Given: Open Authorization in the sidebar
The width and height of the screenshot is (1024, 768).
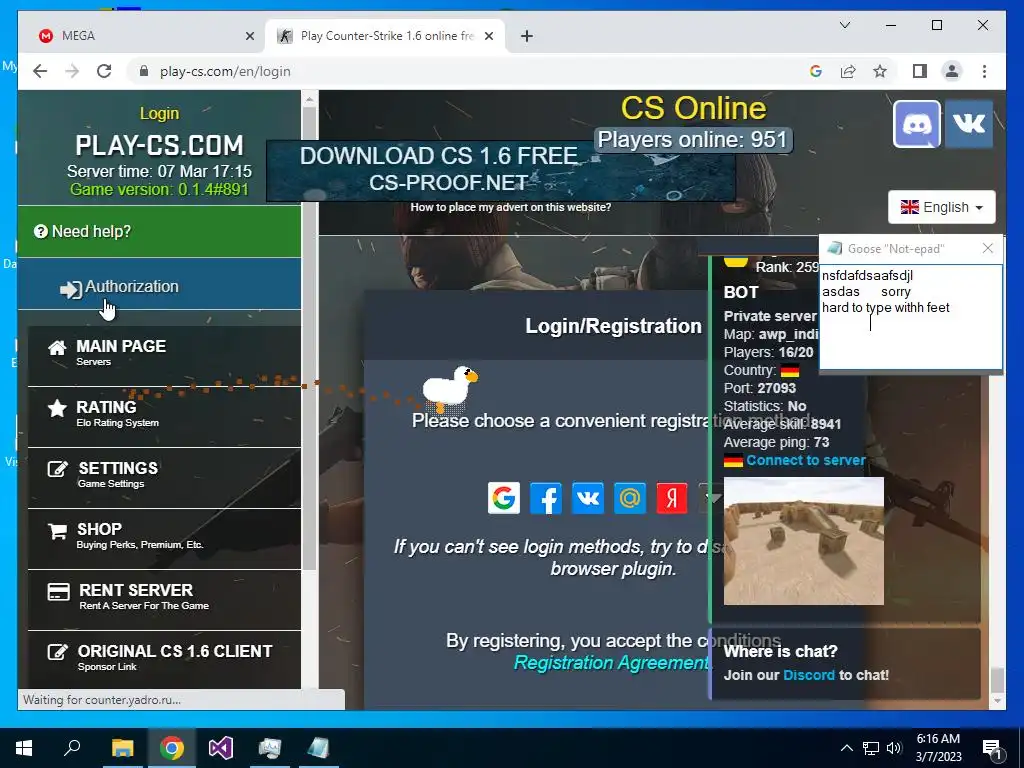Looking at the screenshot, I should [x=159, y=284].
